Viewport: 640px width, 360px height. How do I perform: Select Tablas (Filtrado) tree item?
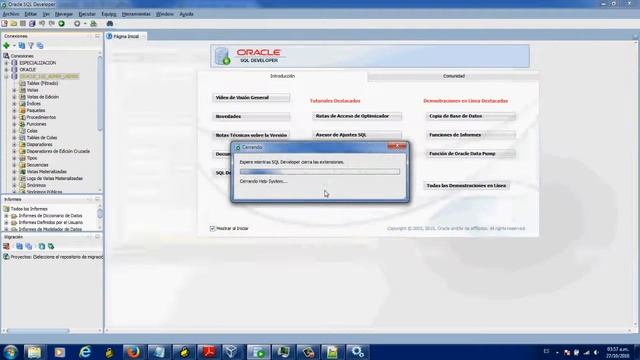pyautogui.click(x=42, y=83)
